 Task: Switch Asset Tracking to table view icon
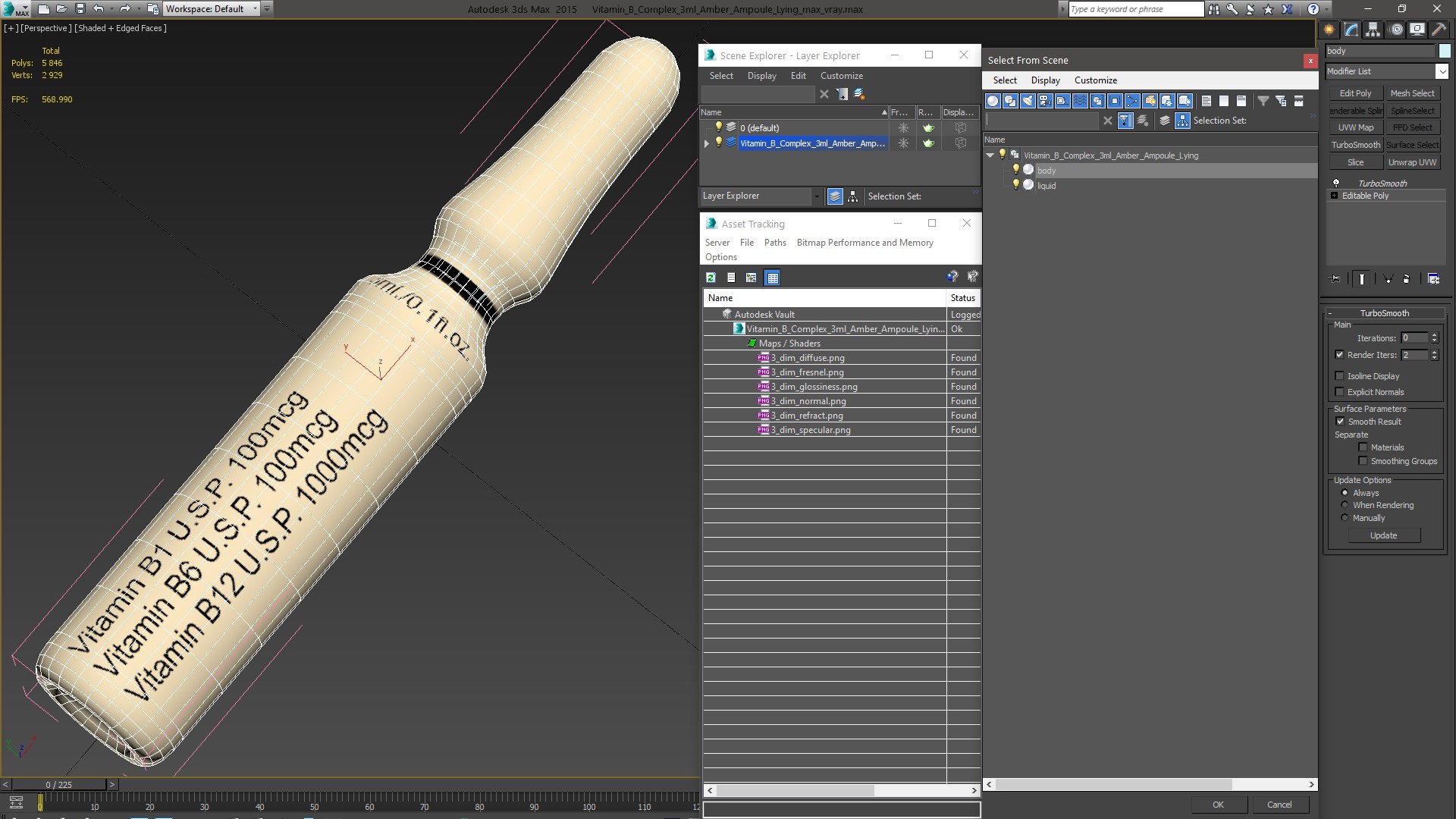point(772,278)
